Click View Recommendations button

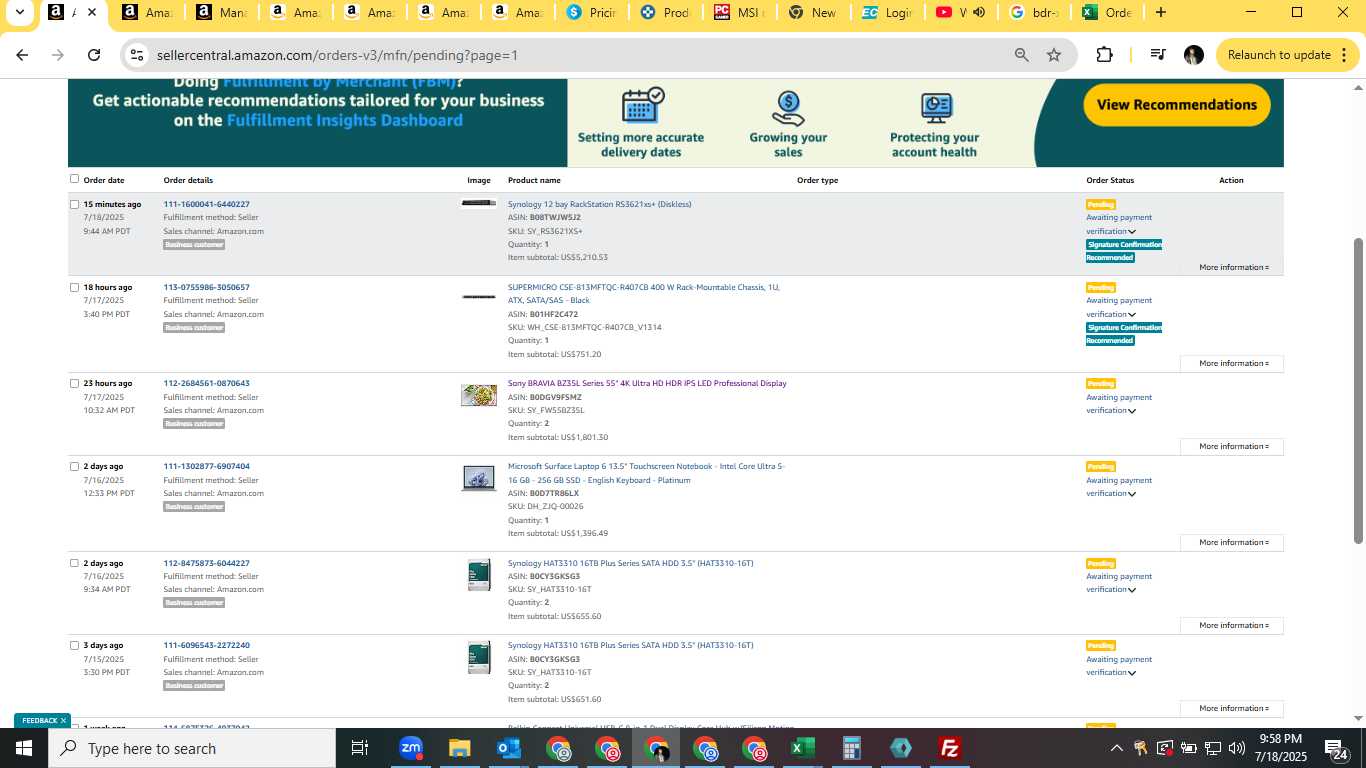(1177, 105)
